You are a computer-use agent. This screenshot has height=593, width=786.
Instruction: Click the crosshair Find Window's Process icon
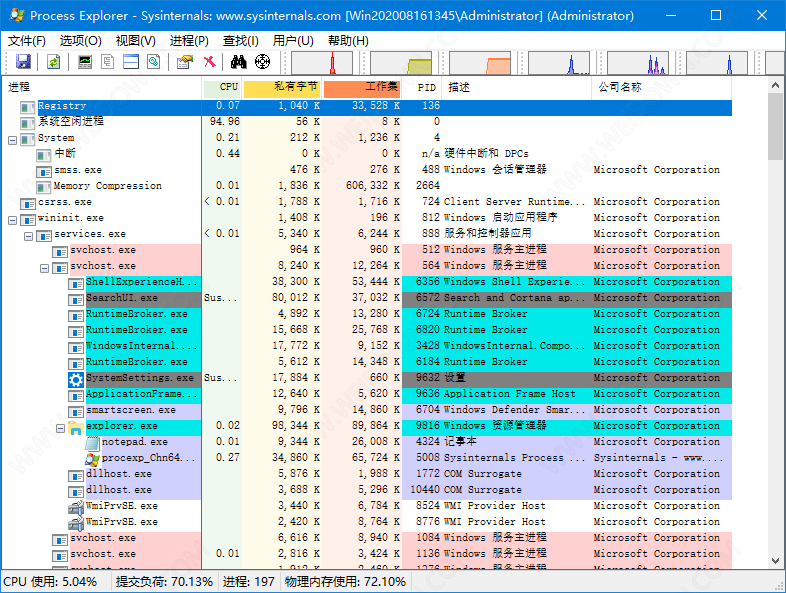tap(262, 62)
